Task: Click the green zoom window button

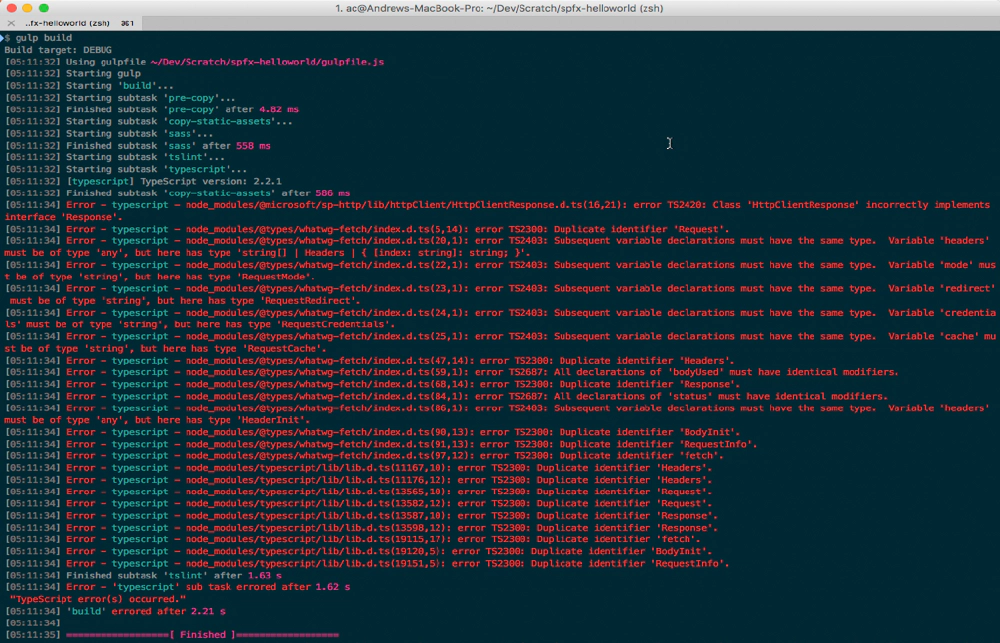Action: tap(43, 8)
